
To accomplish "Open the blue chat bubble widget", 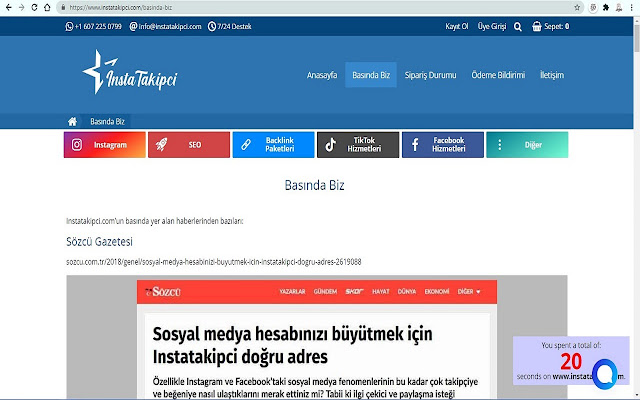I will pyautogui.click(x=604, y=373).
